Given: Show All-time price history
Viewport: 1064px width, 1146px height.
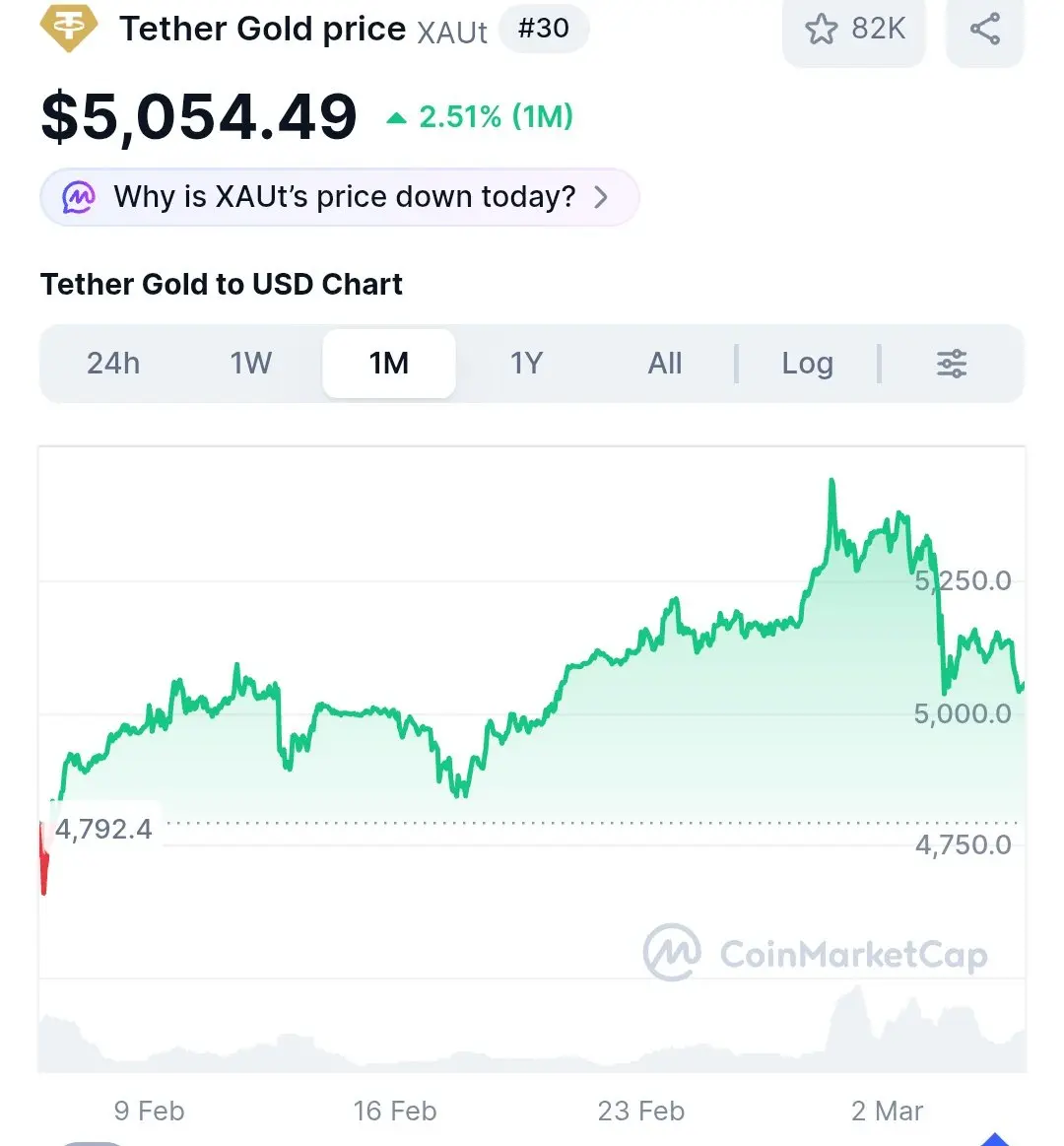Looking at the screenshot, I should click(x=665, y=364).
